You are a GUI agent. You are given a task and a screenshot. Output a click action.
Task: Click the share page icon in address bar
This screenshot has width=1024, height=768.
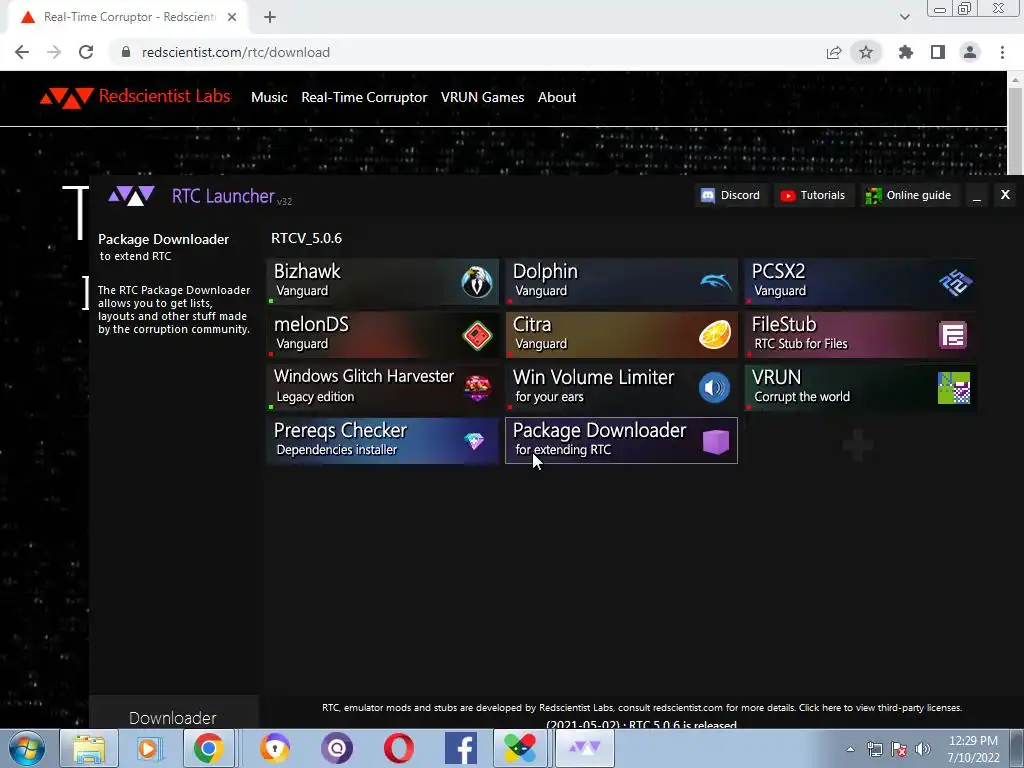click(x=834, y=52)
